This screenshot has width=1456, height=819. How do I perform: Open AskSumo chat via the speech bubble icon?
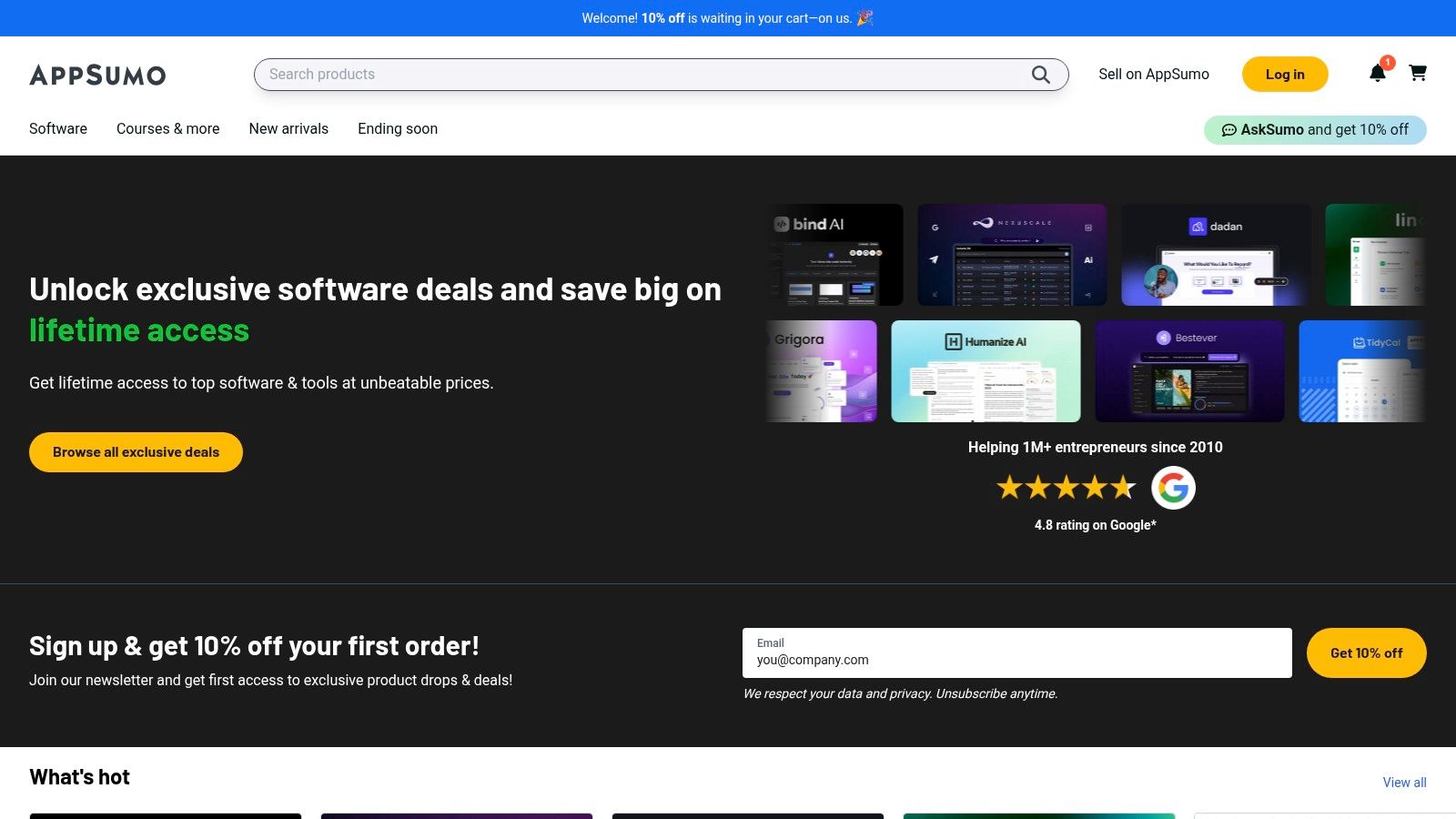click(1230, 129)
